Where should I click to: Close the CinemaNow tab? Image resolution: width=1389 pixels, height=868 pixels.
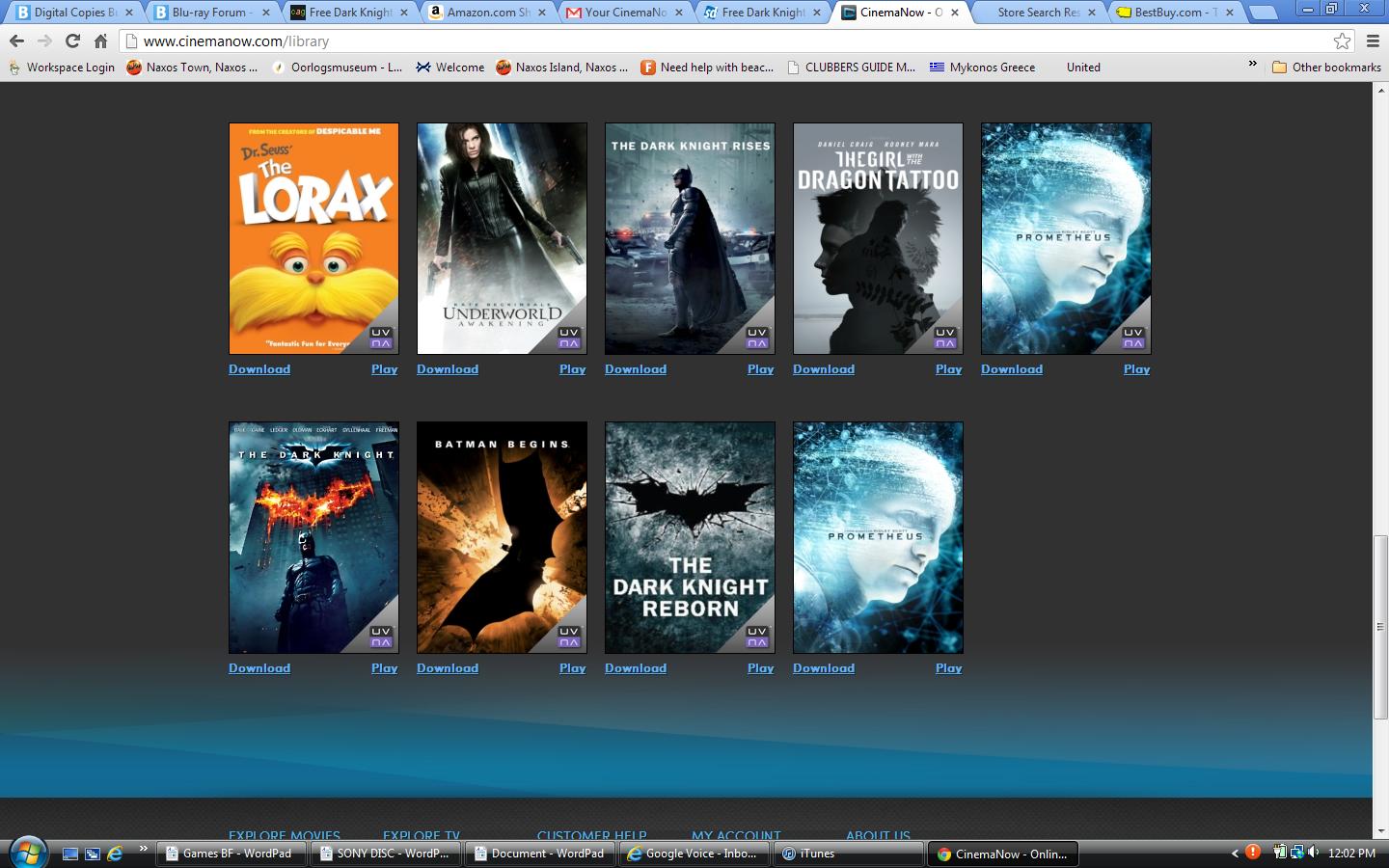click(955, 13)
